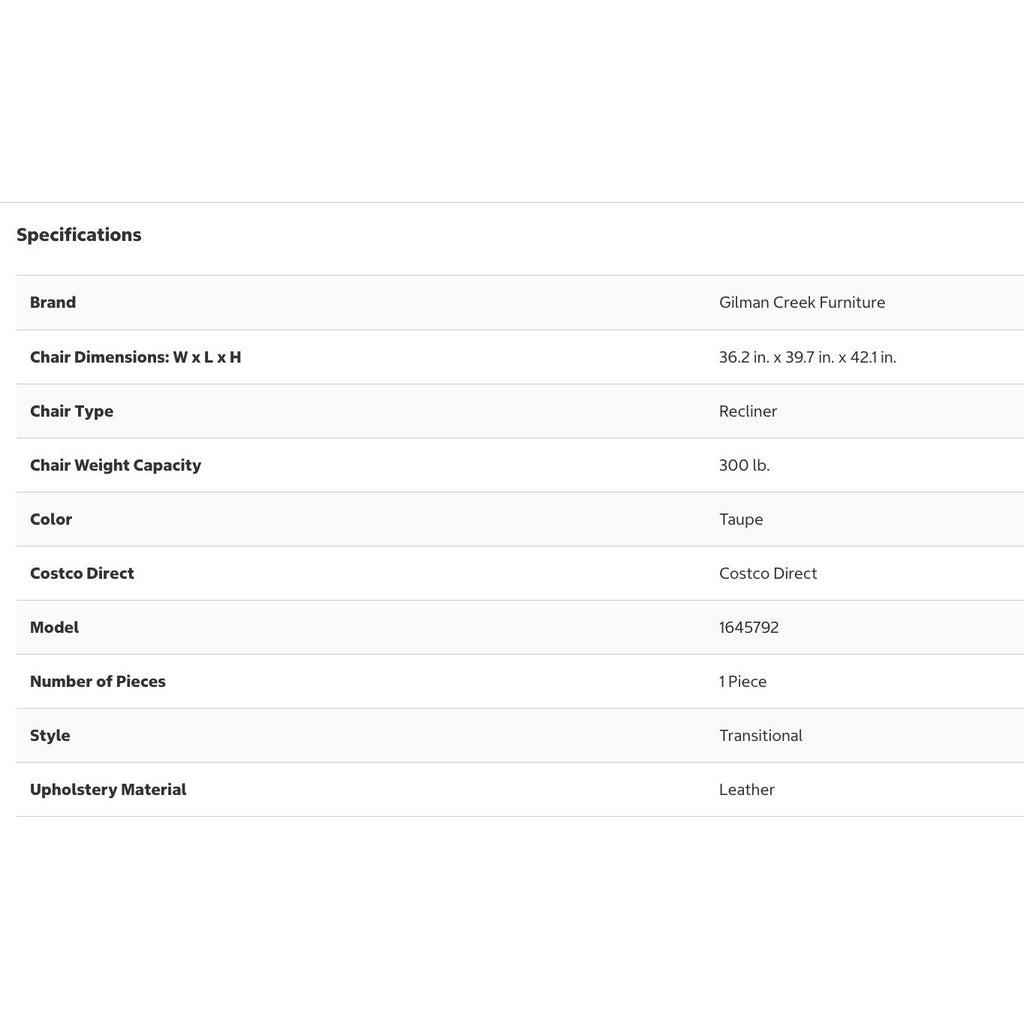Click the Leather upholstery value

pos(746,790)
